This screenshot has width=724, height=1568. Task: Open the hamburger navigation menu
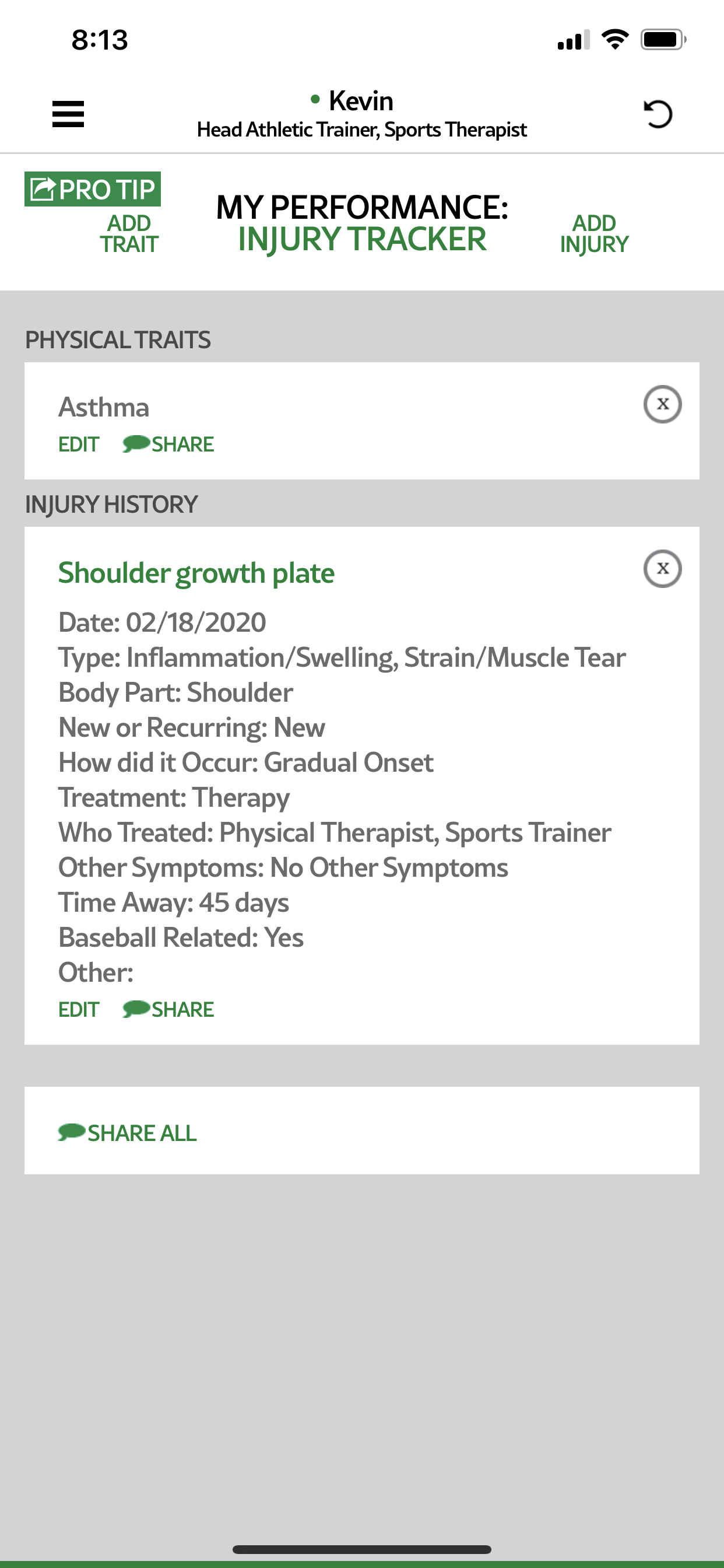pyautogui.click(x=68, y=114)
